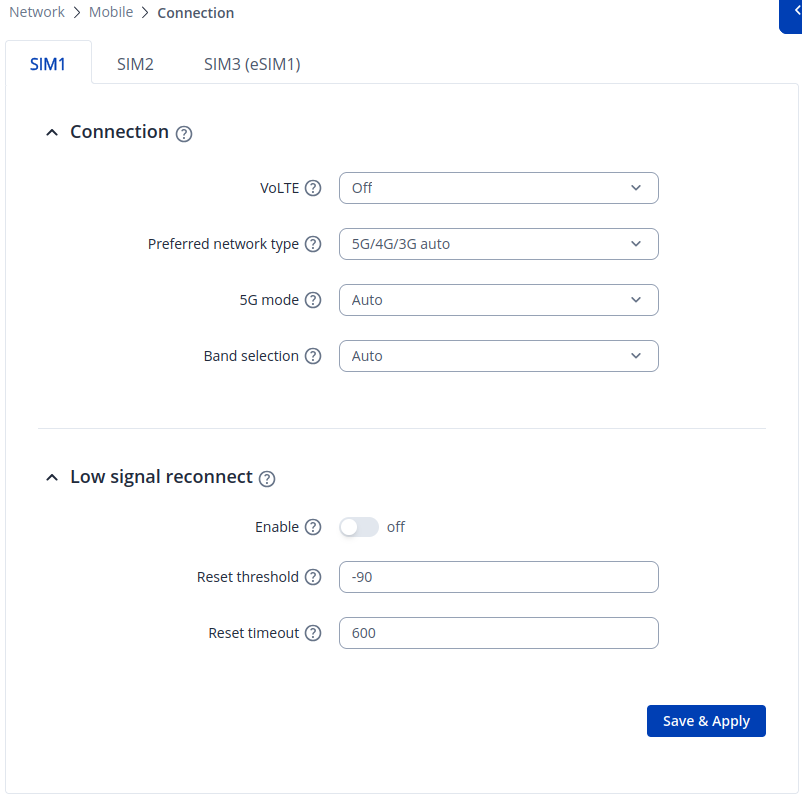
Task: Click help icon next to Enable label
Action: coord(313,527)
